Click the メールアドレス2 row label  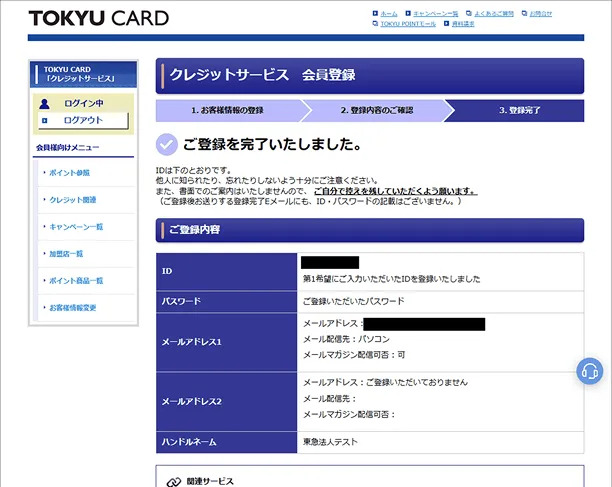click(226, 402)
